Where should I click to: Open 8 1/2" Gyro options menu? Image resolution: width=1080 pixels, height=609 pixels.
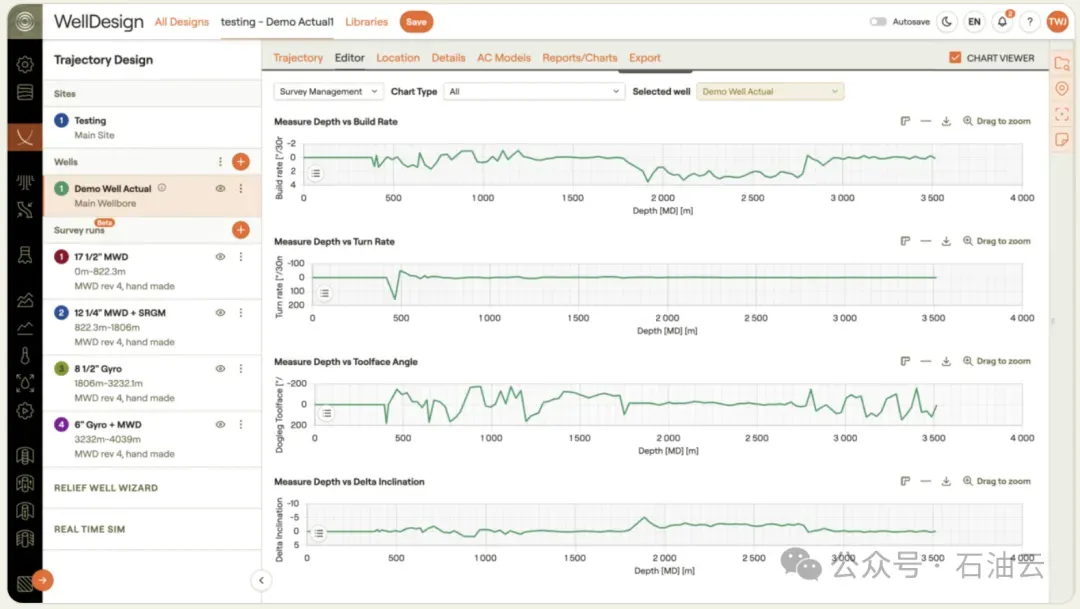point(241,369)
